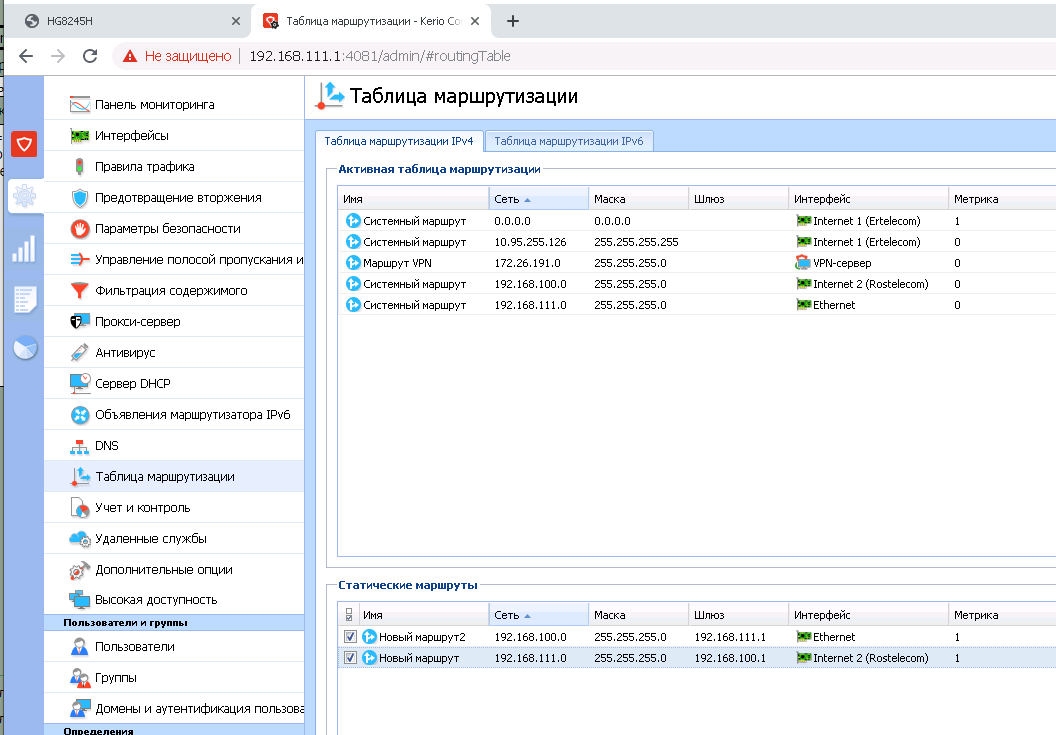
Task: Click the Объявления маршрутизатора IPv6 icon
Action: pos(79,414)
